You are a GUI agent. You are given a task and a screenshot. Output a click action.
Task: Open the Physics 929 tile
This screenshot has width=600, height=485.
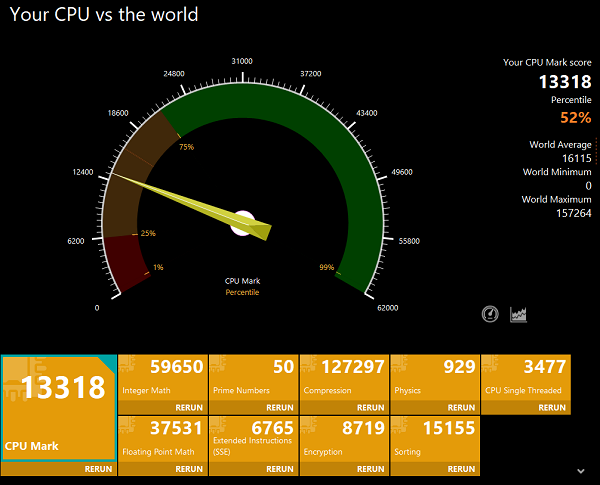(x=435, y=378)
